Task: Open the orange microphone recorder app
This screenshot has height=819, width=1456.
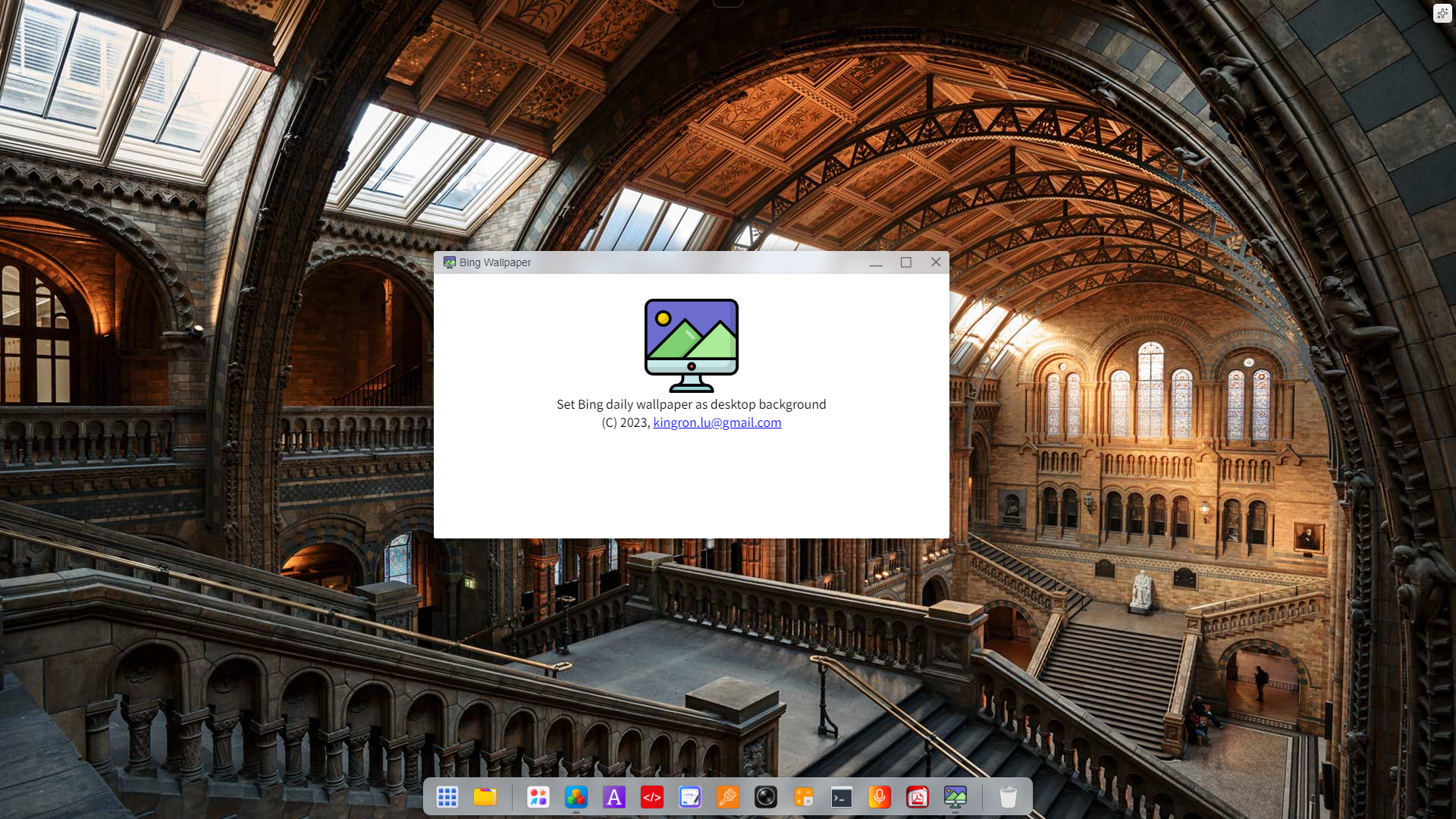Action: (x=880, y=797)
